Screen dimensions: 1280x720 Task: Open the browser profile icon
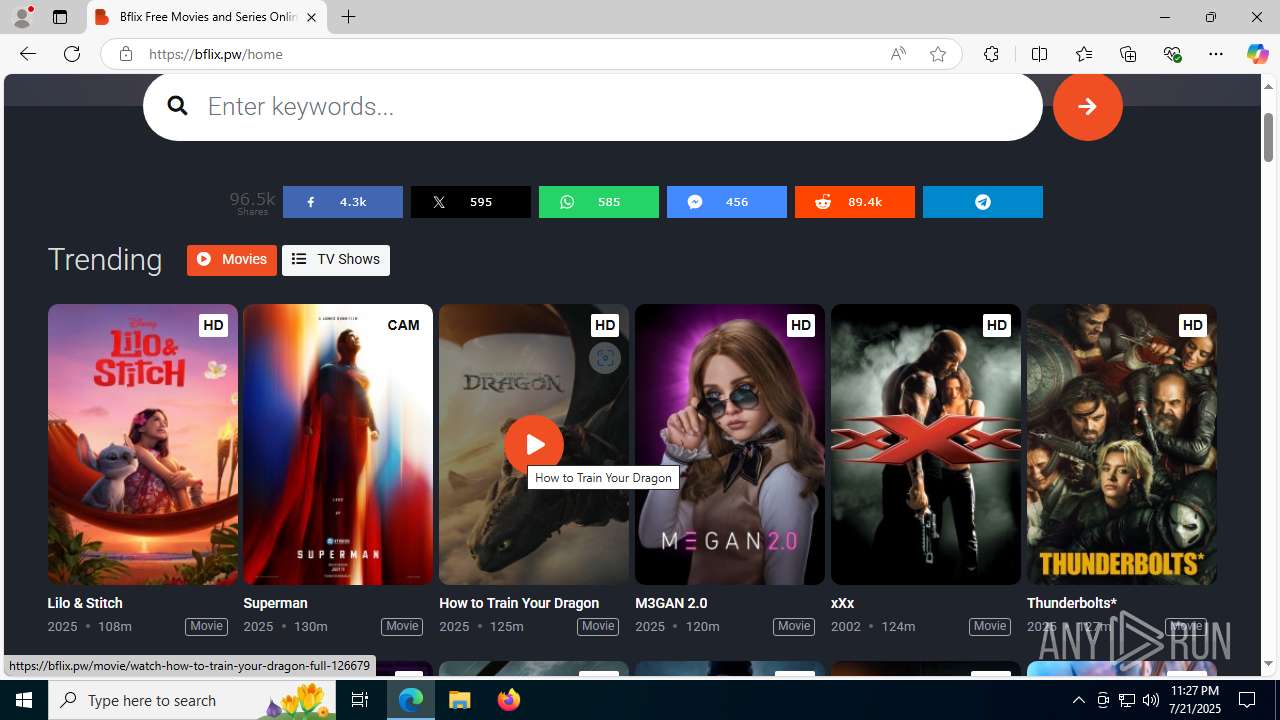[x=22, y=17]
